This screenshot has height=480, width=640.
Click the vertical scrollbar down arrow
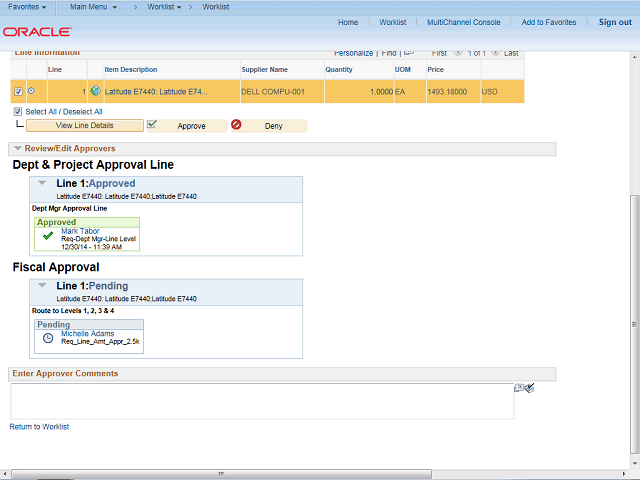pos(635,464)
